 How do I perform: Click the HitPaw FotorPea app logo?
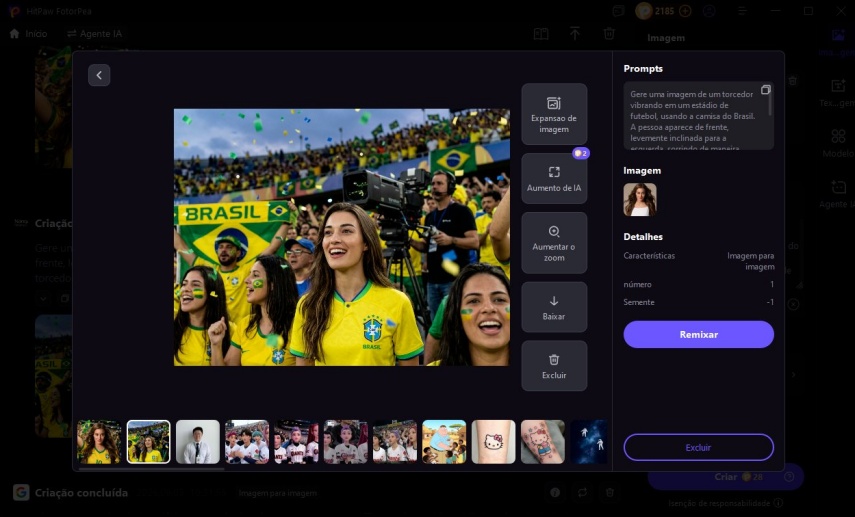[x=15, y=11]
